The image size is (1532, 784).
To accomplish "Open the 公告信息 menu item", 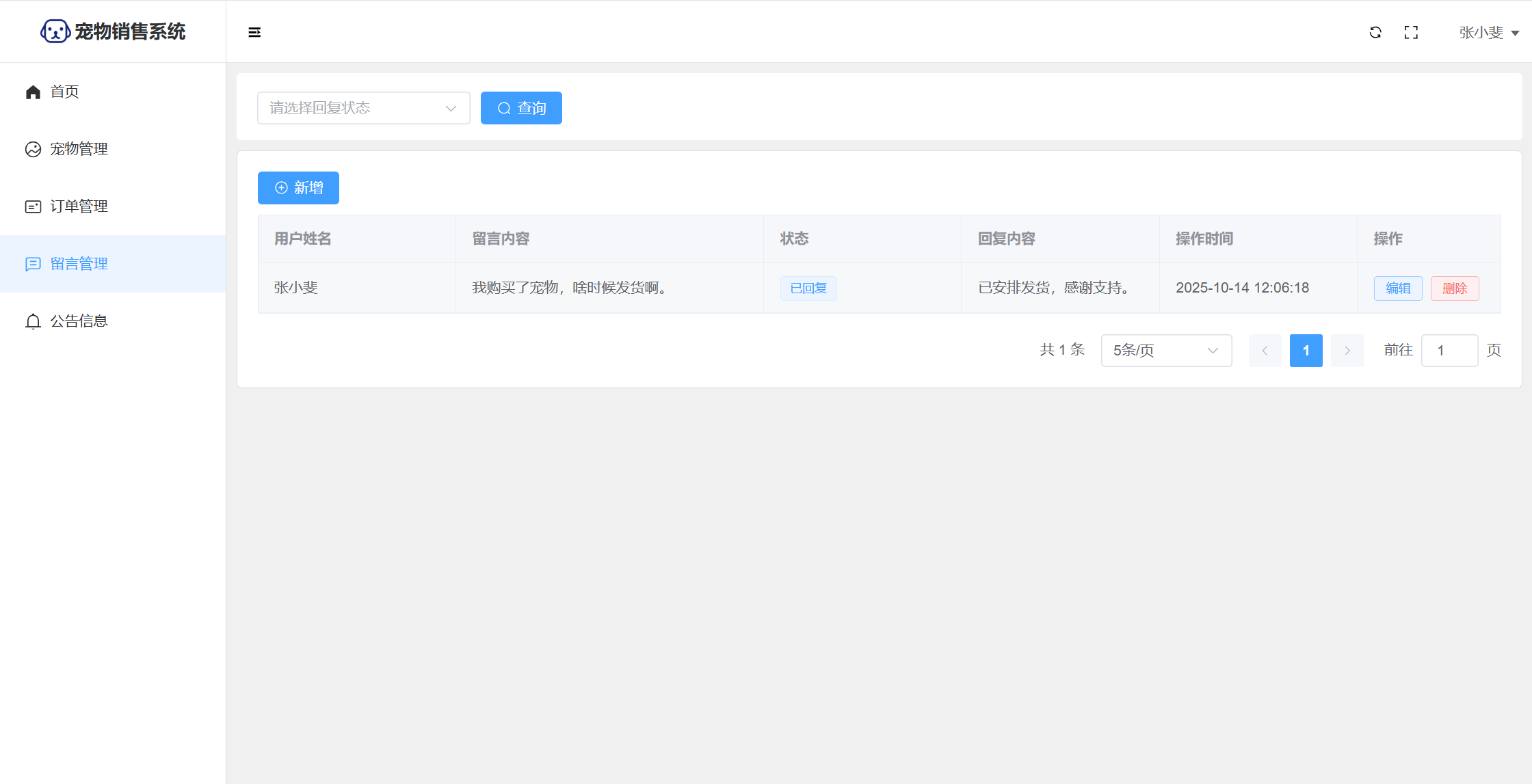I will (x=79, y=321).
